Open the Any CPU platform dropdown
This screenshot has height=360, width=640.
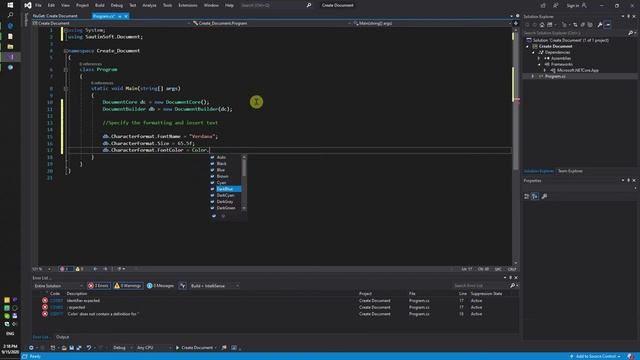pos(153,348)
